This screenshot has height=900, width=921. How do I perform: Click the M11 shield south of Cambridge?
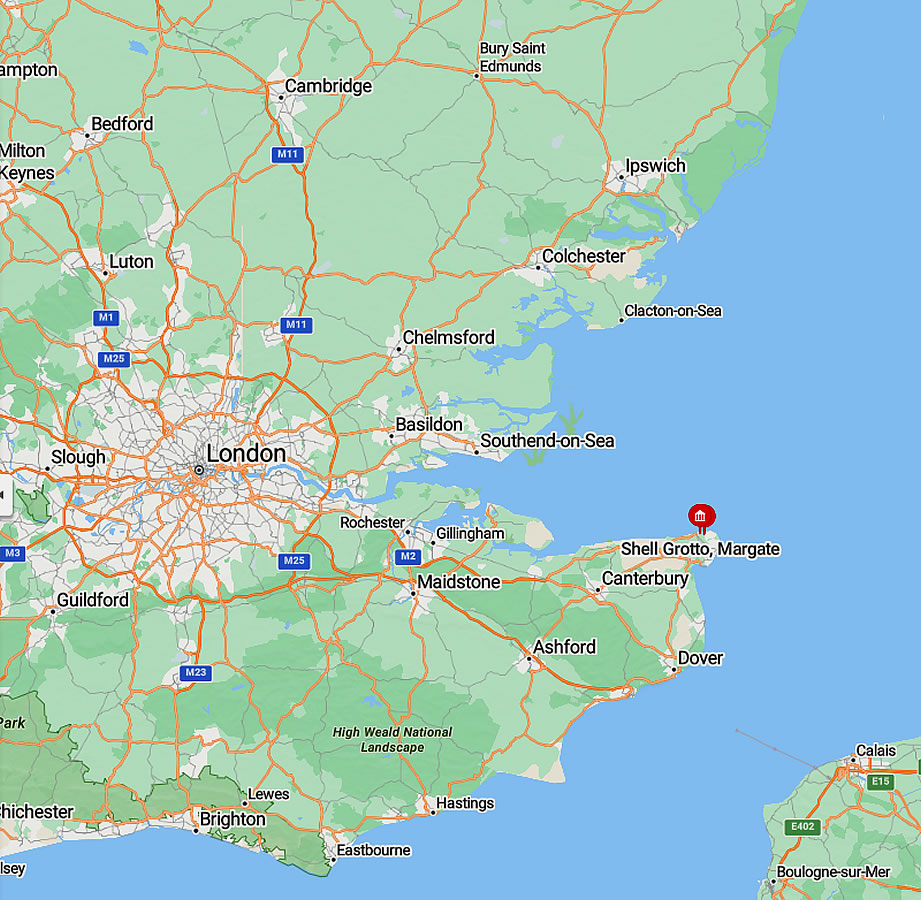pos(287,155)
